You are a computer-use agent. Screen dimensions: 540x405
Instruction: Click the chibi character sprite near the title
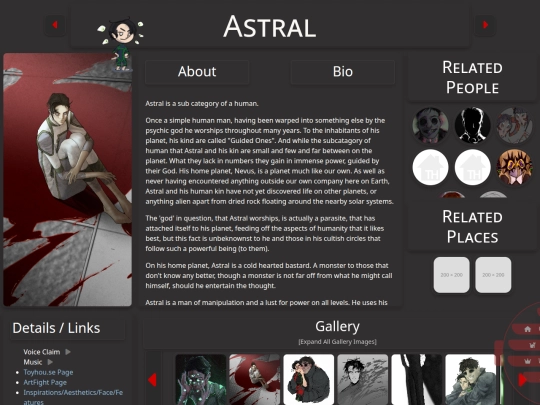121,43
